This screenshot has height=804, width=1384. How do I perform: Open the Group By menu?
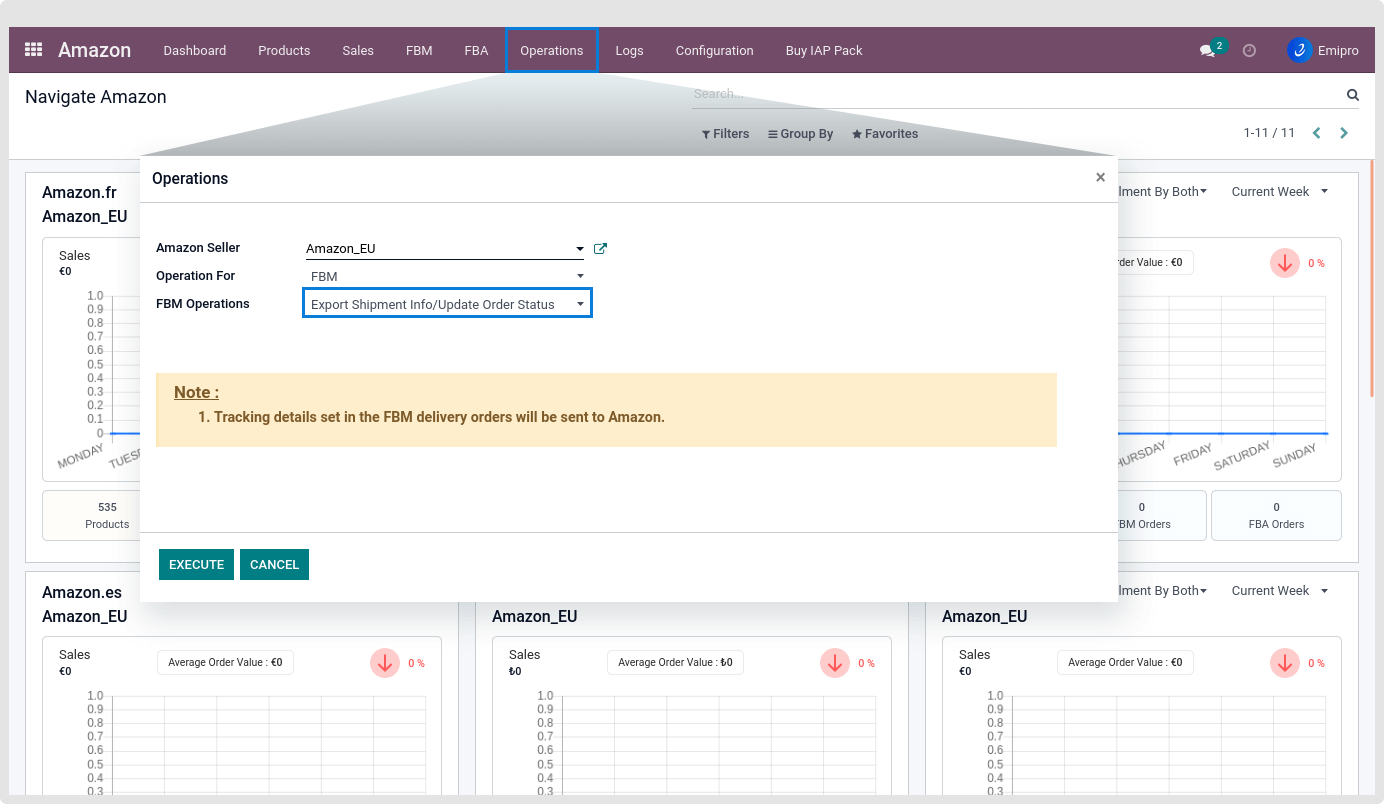(800, 134)
